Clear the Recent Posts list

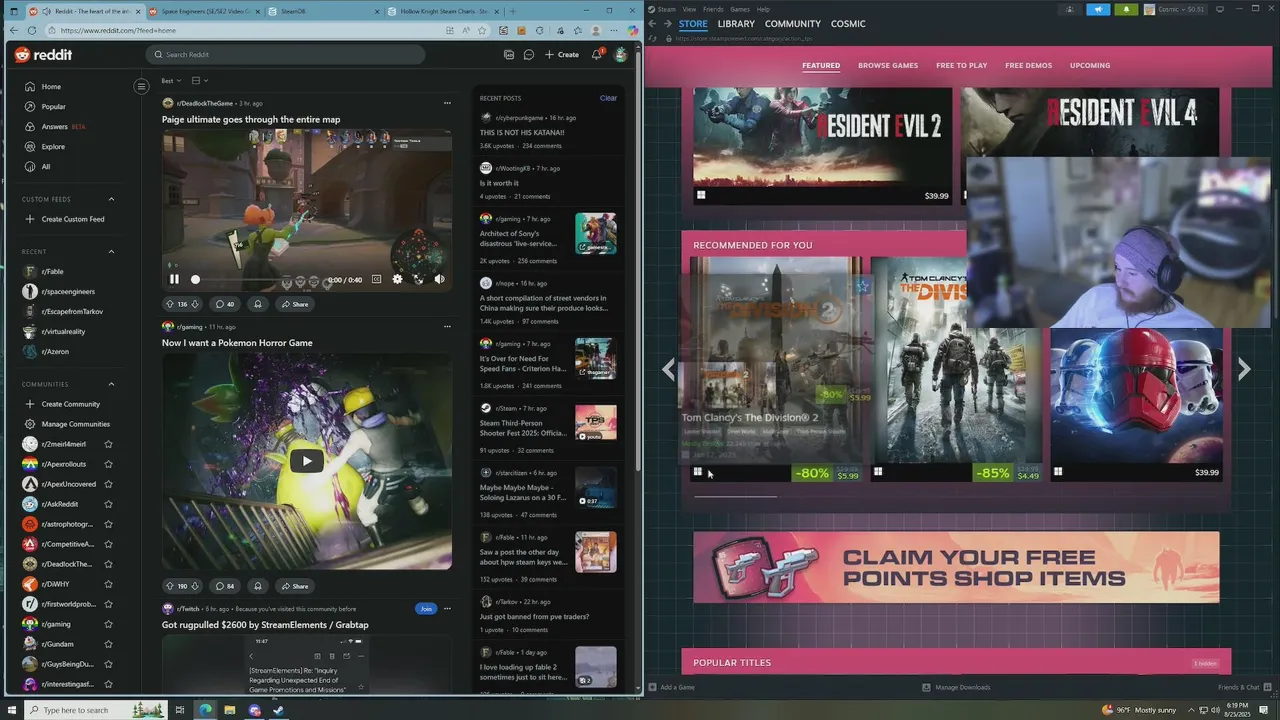[x=608, y=98]
